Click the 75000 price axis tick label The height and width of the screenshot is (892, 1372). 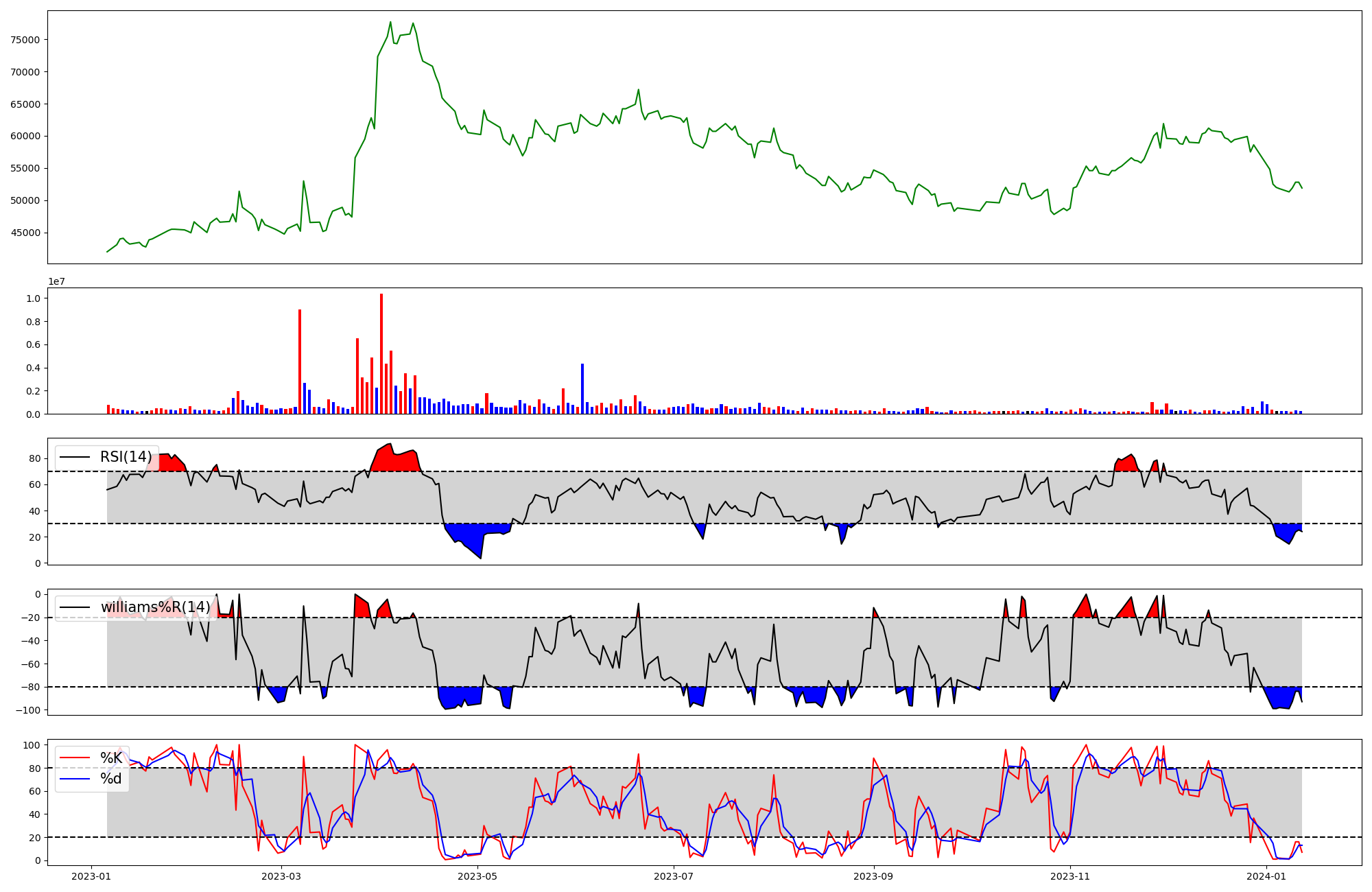click(26, 40)
